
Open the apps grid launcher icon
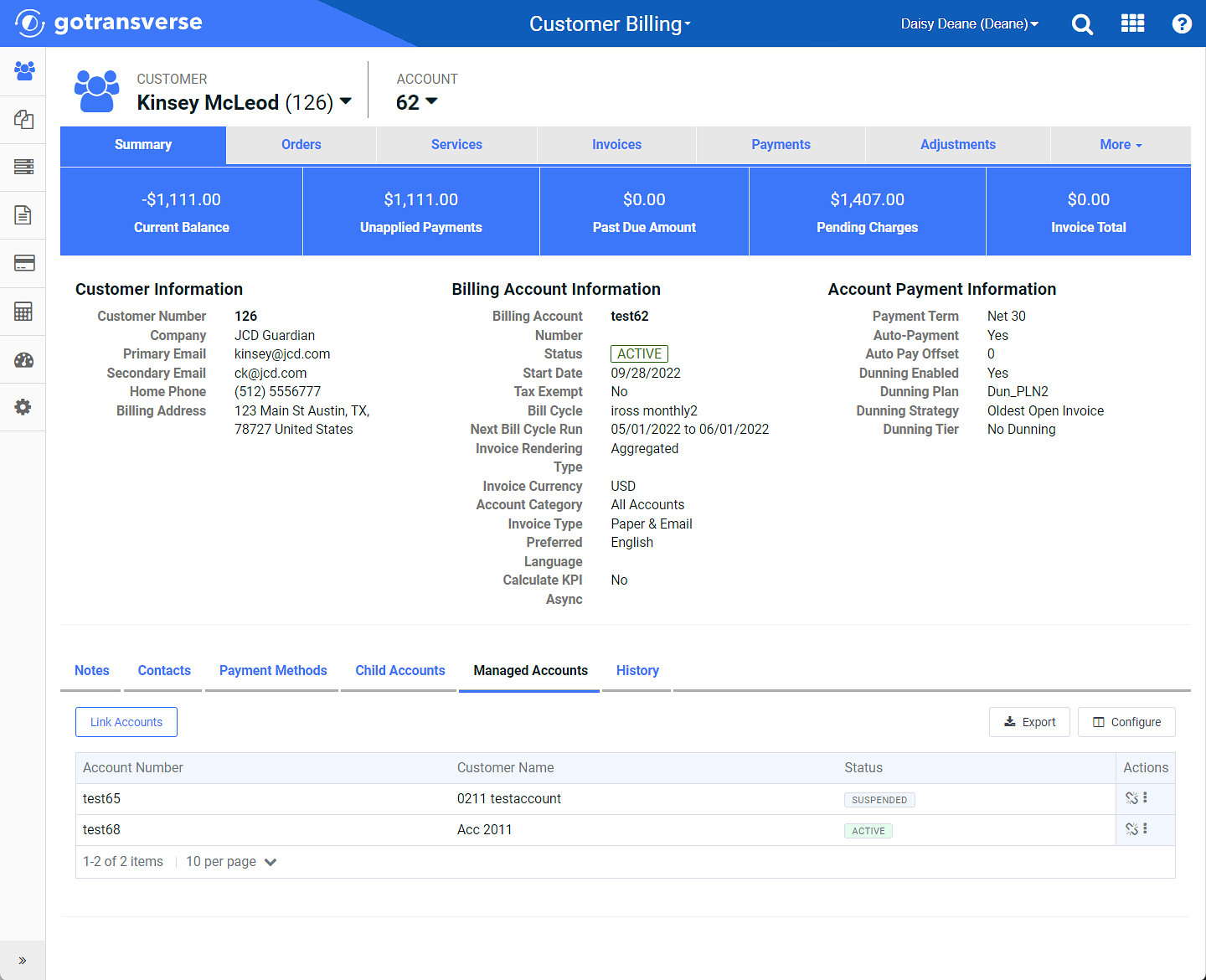coord(1132,23)
